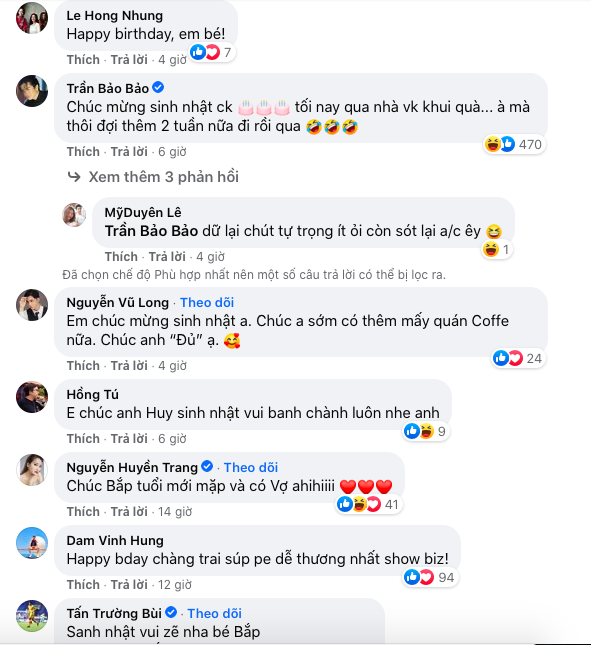The height and width of the screenshot is (645, 591).
Task: Follow Tấn Trường Bùi via Theo dõi
Action: click(x=215, y=614)
